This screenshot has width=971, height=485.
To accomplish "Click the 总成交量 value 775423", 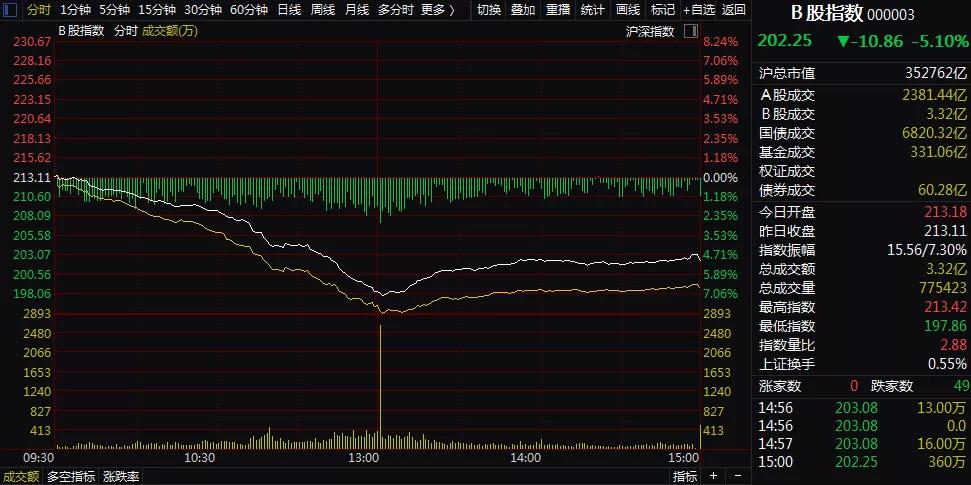I will (x=941, y=288).
